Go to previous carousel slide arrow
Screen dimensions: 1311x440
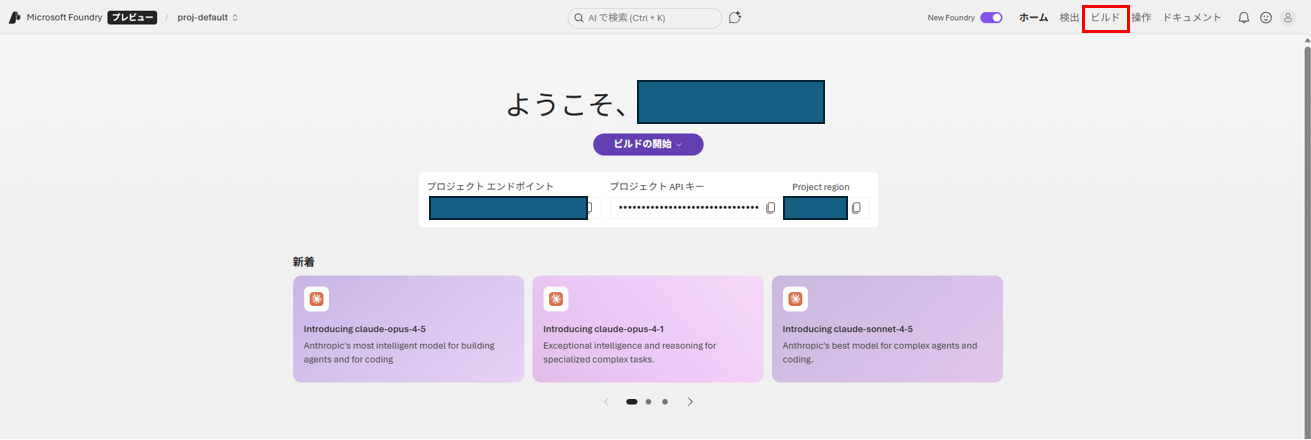606,402
